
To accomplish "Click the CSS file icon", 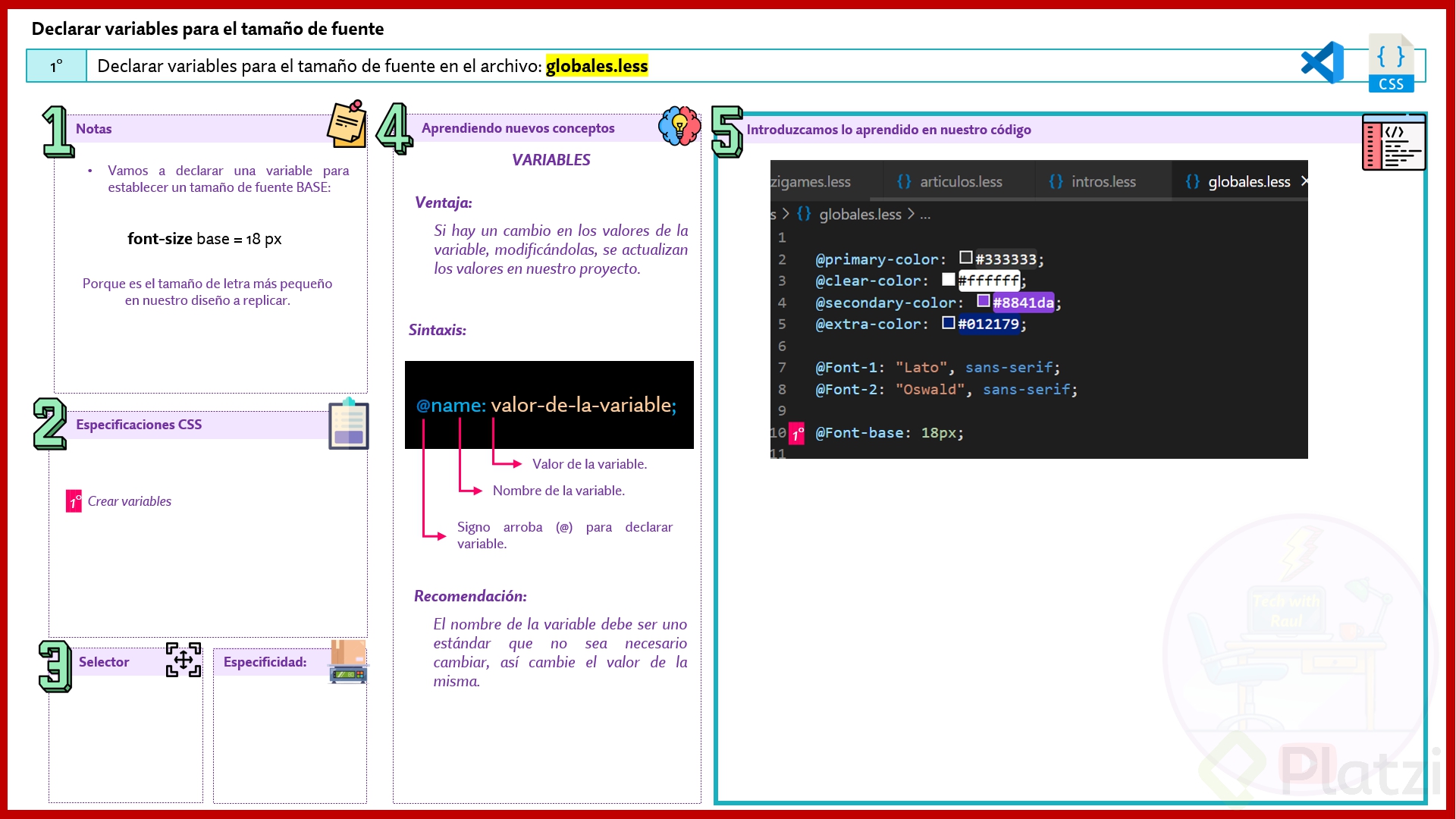I will point(1391,64).
